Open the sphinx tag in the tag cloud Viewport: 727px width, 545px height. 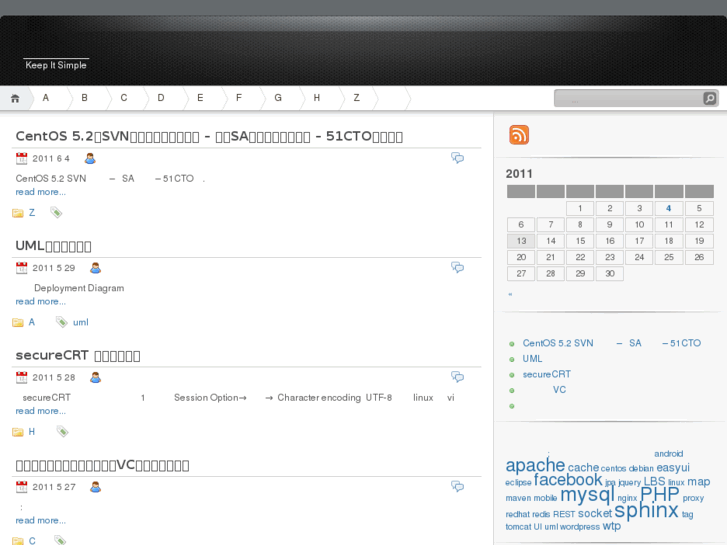pos(646,511)
